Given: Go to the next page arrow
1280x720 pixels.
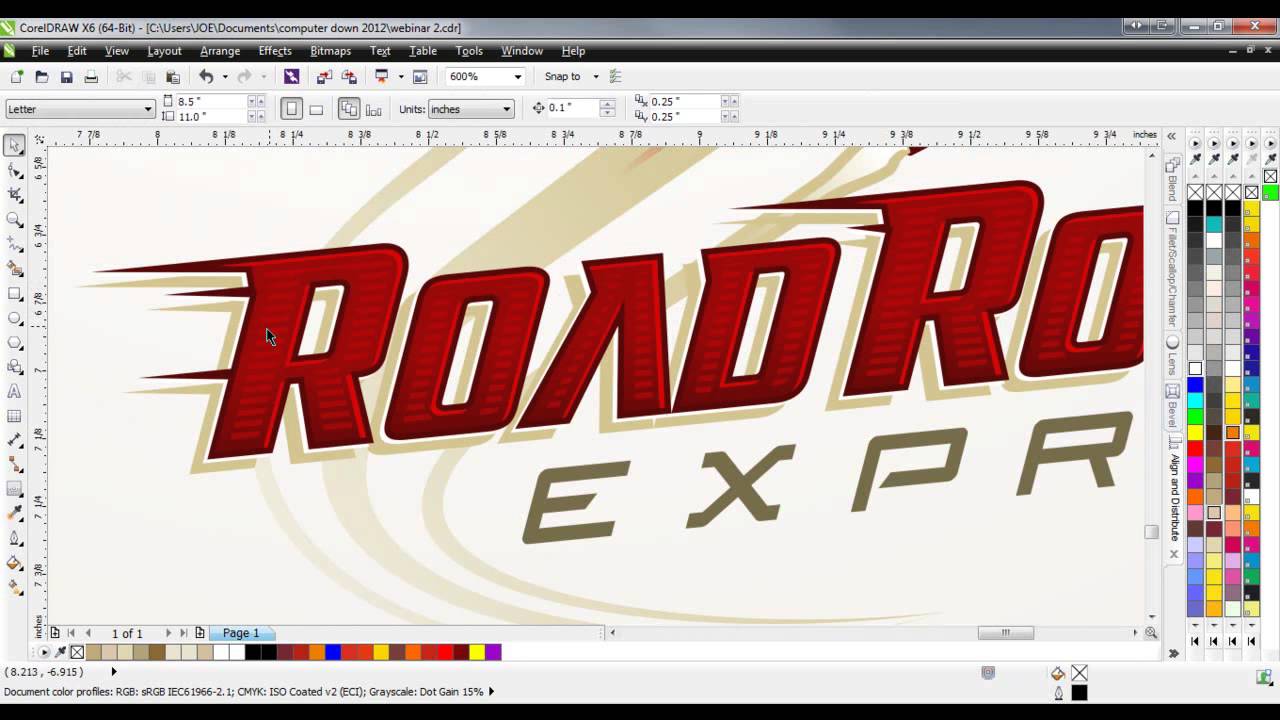Looking at the screenshot, I should pos(167,633).
